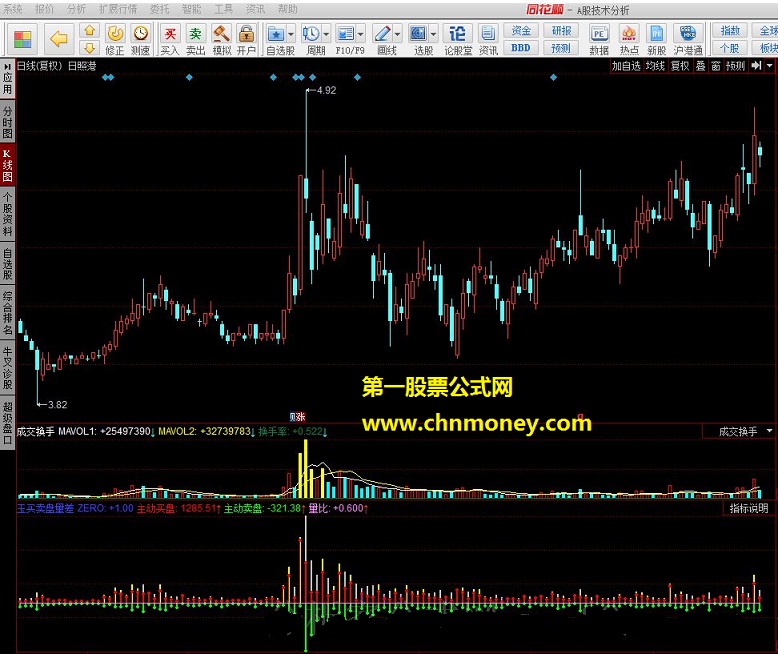Click the F10/F9 info icon
778x654 pixels.
point(345,34)
